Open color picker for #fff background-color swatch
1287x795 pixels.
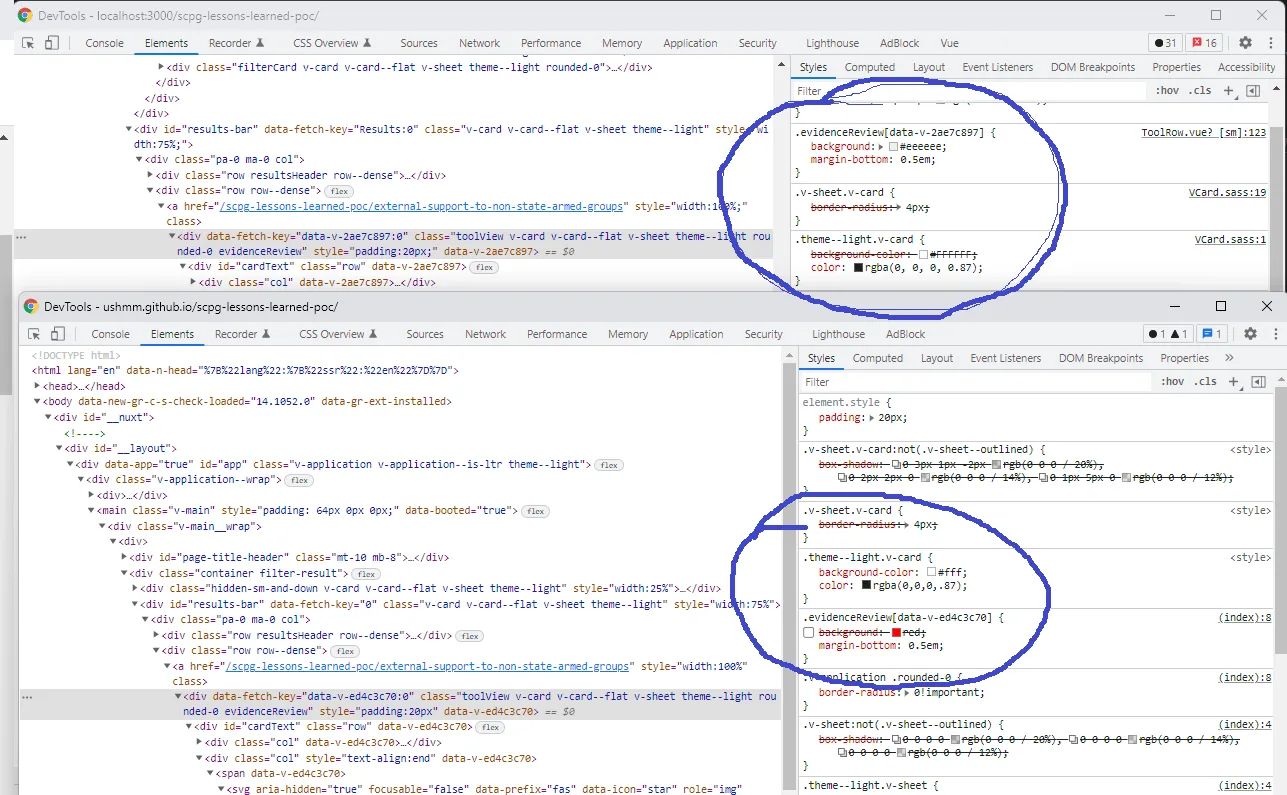pos(932,572)
